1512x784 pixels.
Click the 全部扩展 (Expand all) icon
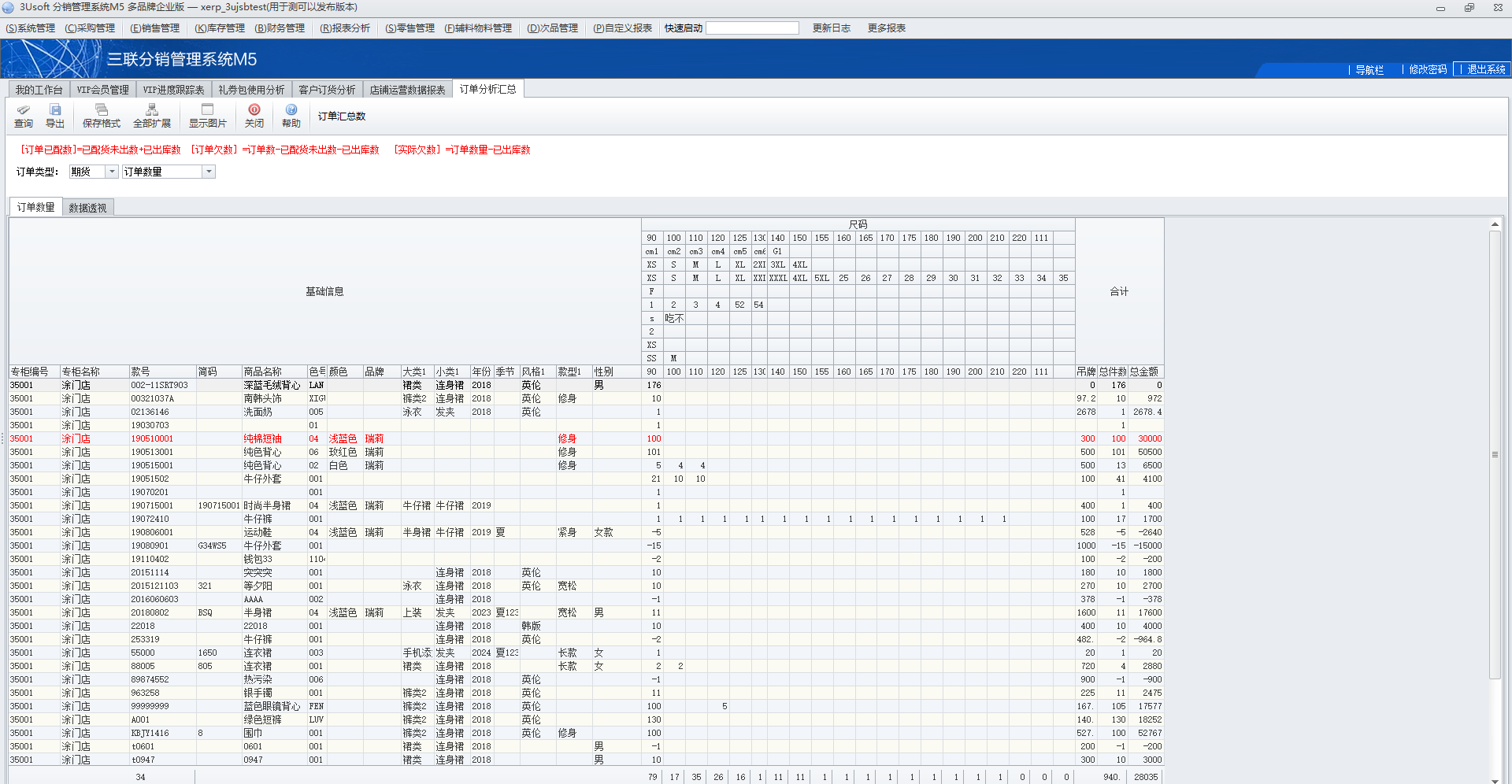click(152, 116)
